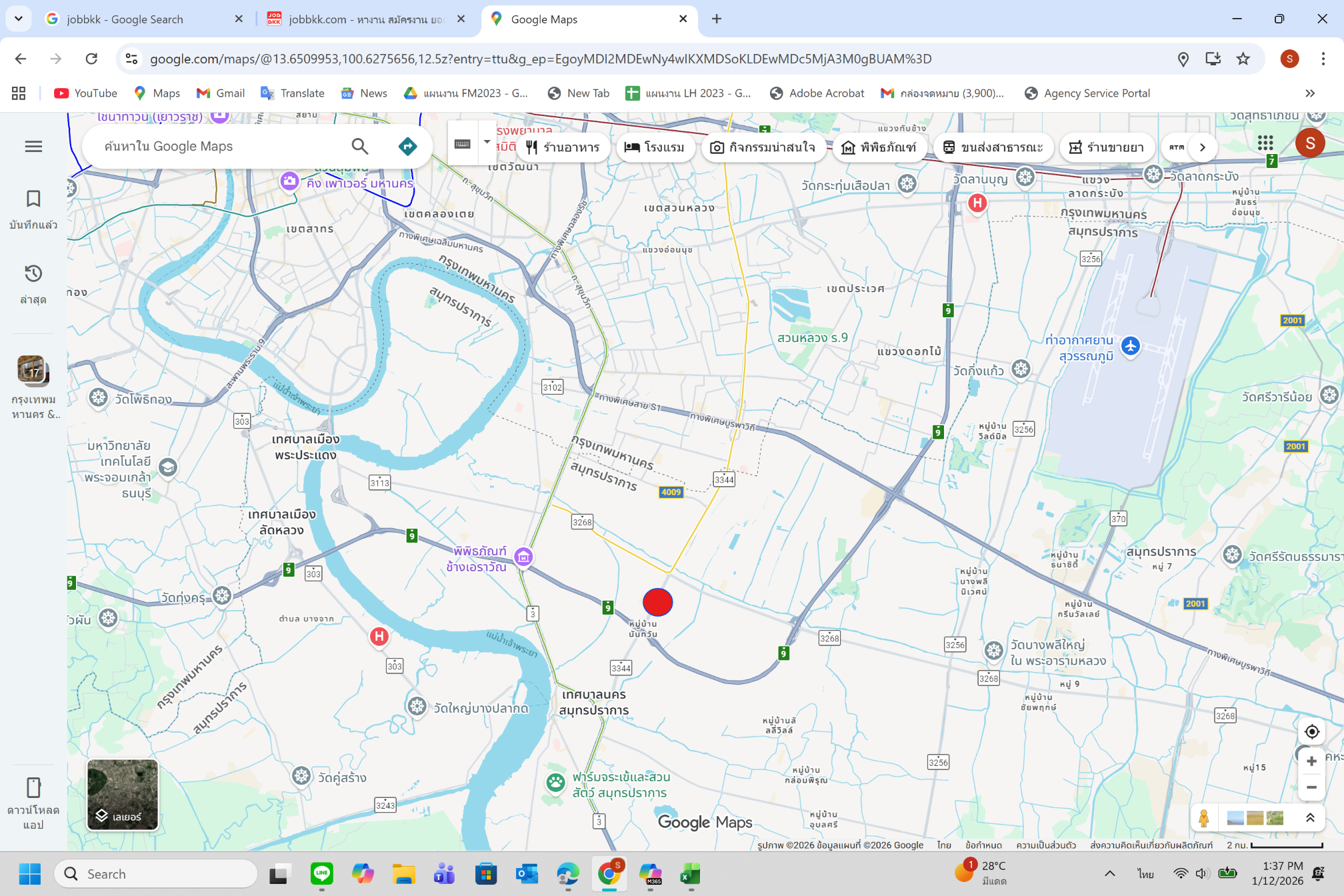Screen dimensions: 1344x896
Task: Toggle the on-screen keyboard input tool
Action: [462, 143]
